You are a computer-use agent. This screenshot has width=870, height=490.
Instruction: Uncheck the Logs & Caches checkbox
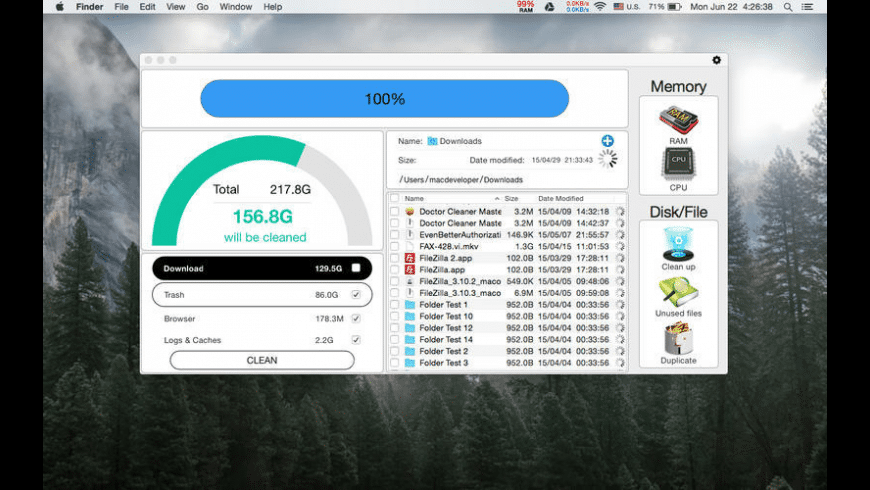tap(356, 340)
